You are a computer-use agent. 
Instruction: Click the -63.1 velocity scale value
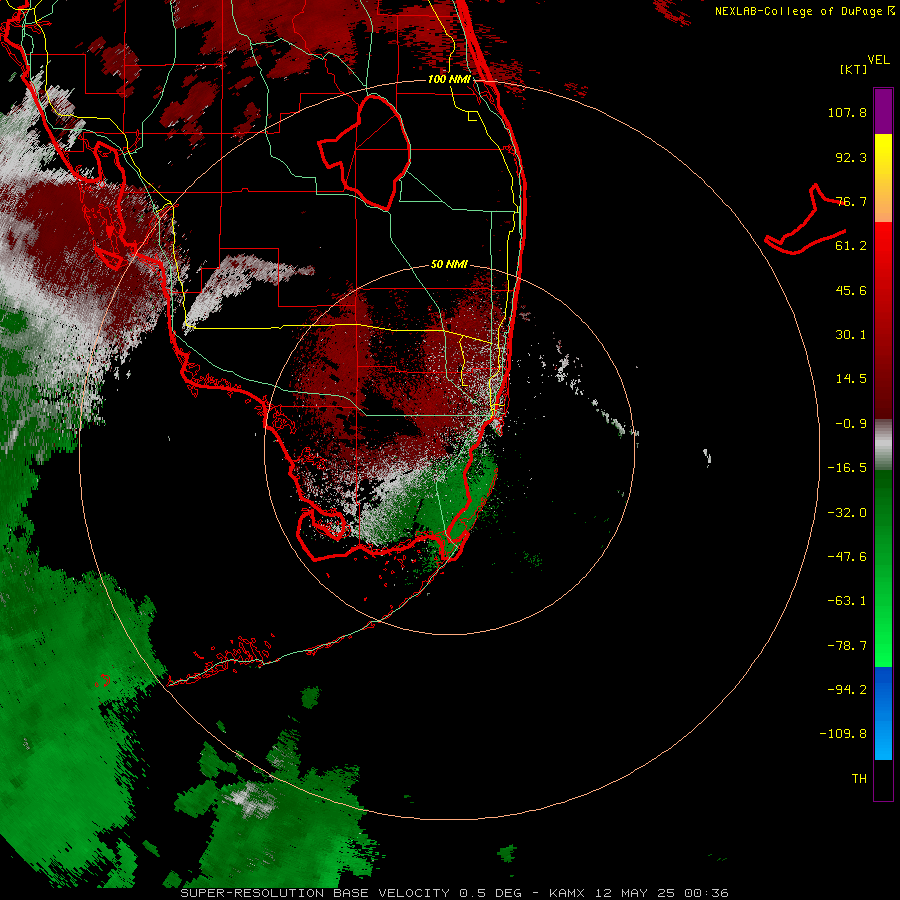[847, 601]
